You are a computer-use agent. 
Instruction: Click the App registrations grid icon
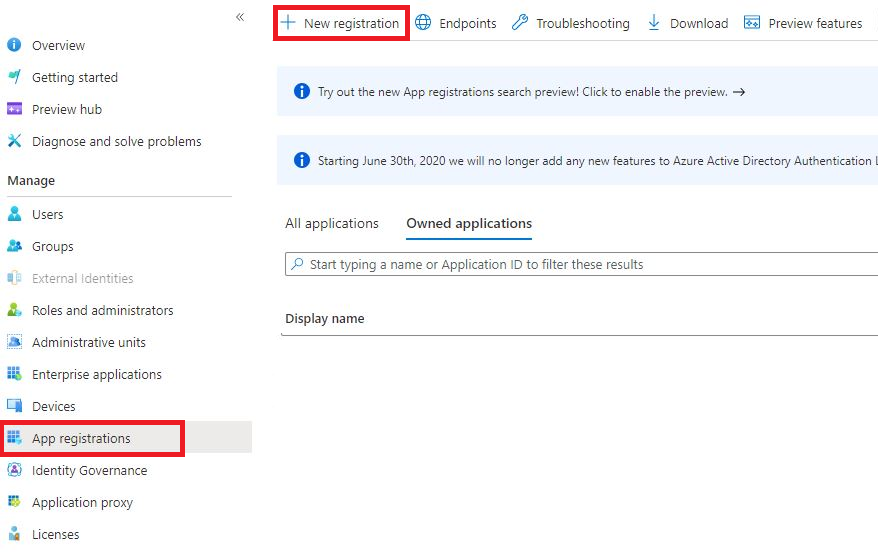(x=15, y=437)
